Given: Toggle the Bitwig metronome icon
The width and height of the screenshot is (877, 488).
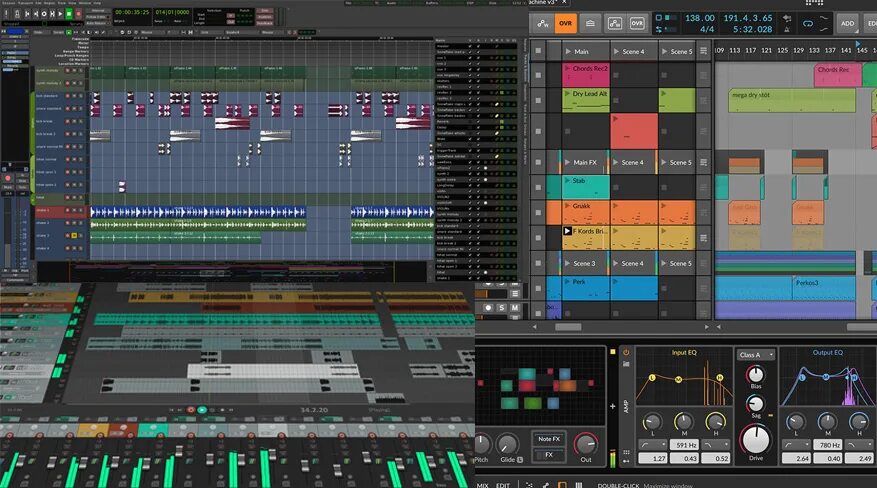Looking at the screenshot, I should 787,29.
